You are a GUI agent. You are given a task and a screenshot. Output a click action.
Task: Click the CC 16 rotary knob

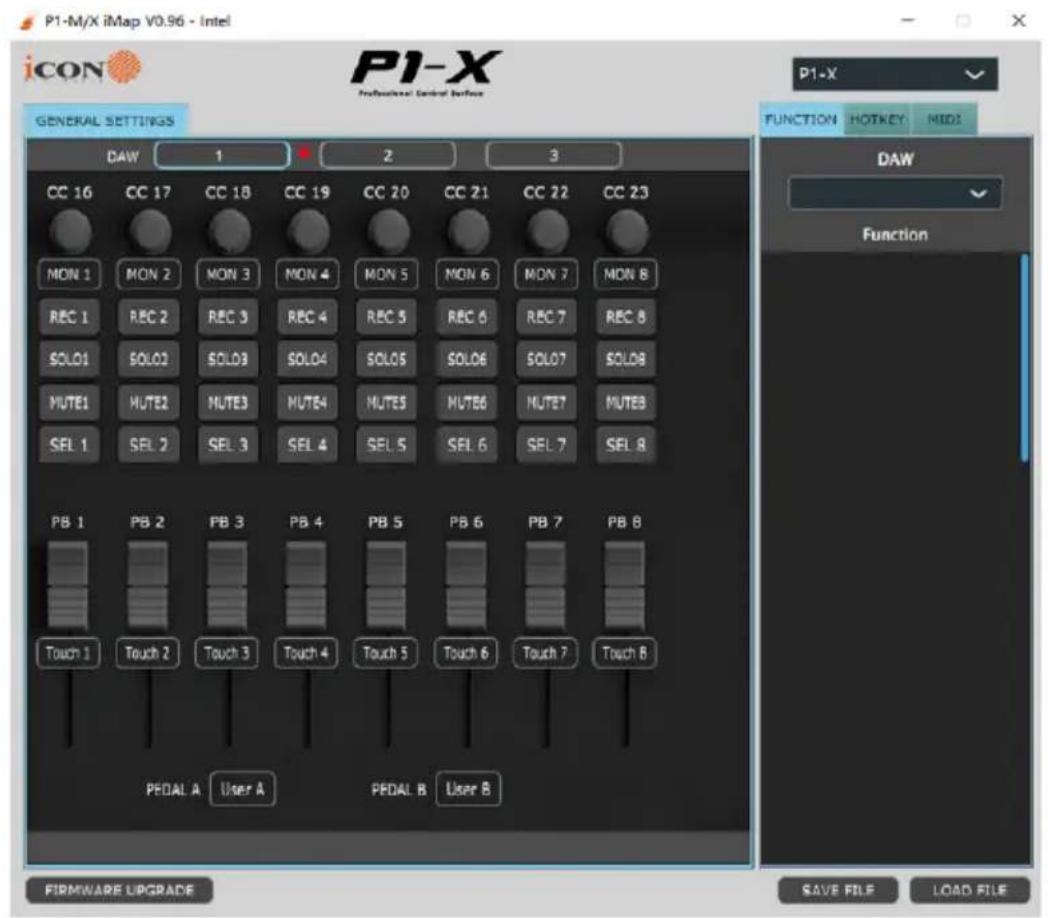tap(70, 232)
